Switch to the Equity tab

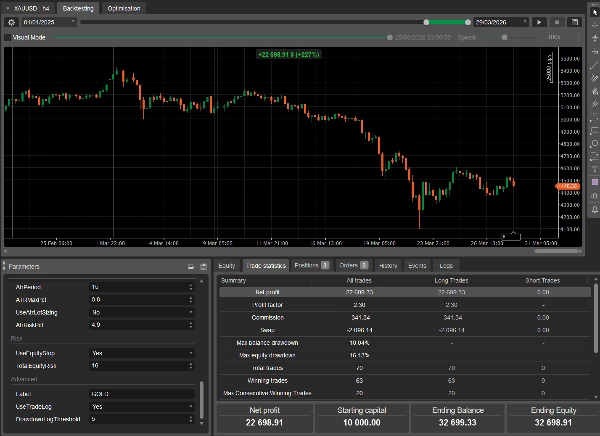227,265
